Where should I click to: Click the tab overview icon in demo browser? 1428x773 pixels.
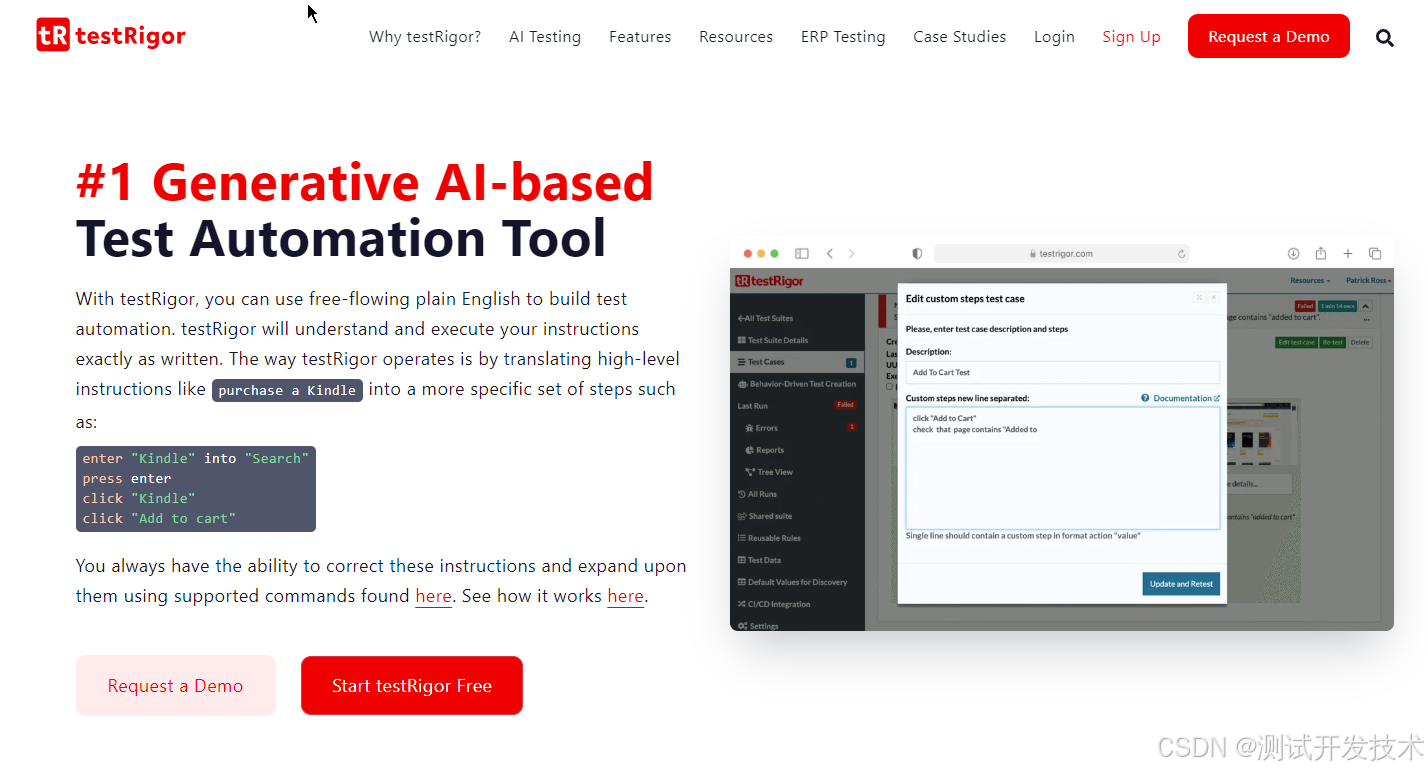coord(1375,254)
